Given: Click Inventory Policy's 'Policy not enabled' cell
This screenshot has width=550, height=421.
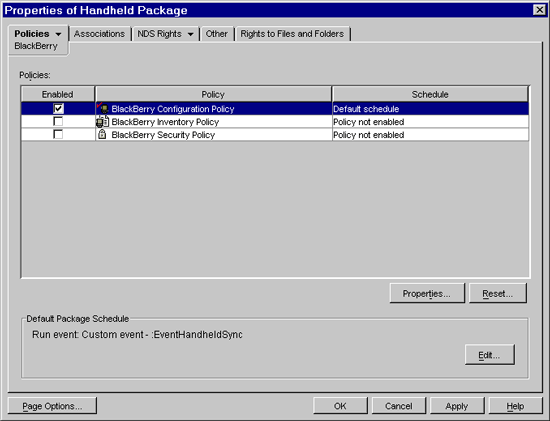Looking at the screenshot, I should click(430, 122).
